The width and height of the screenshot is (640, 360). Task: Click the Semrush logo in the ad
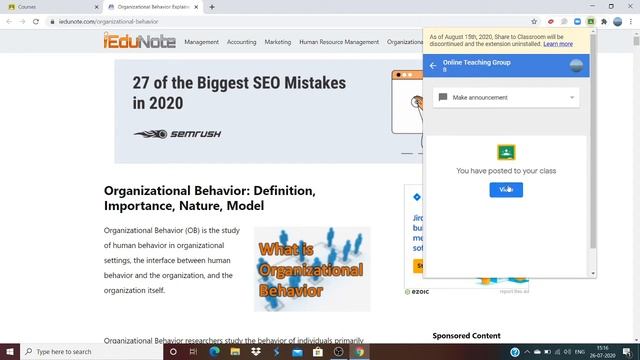click(177, 134)
